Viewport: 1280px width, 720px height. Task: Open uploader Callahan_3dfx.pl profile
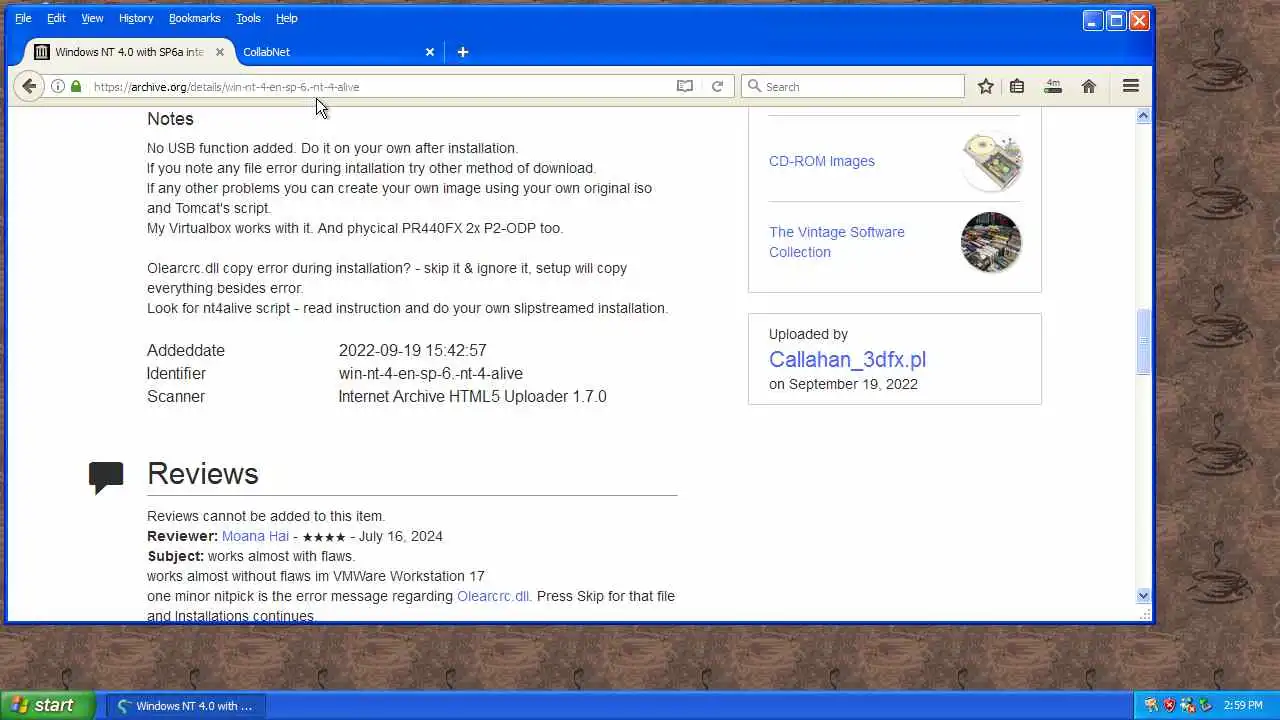847,359
